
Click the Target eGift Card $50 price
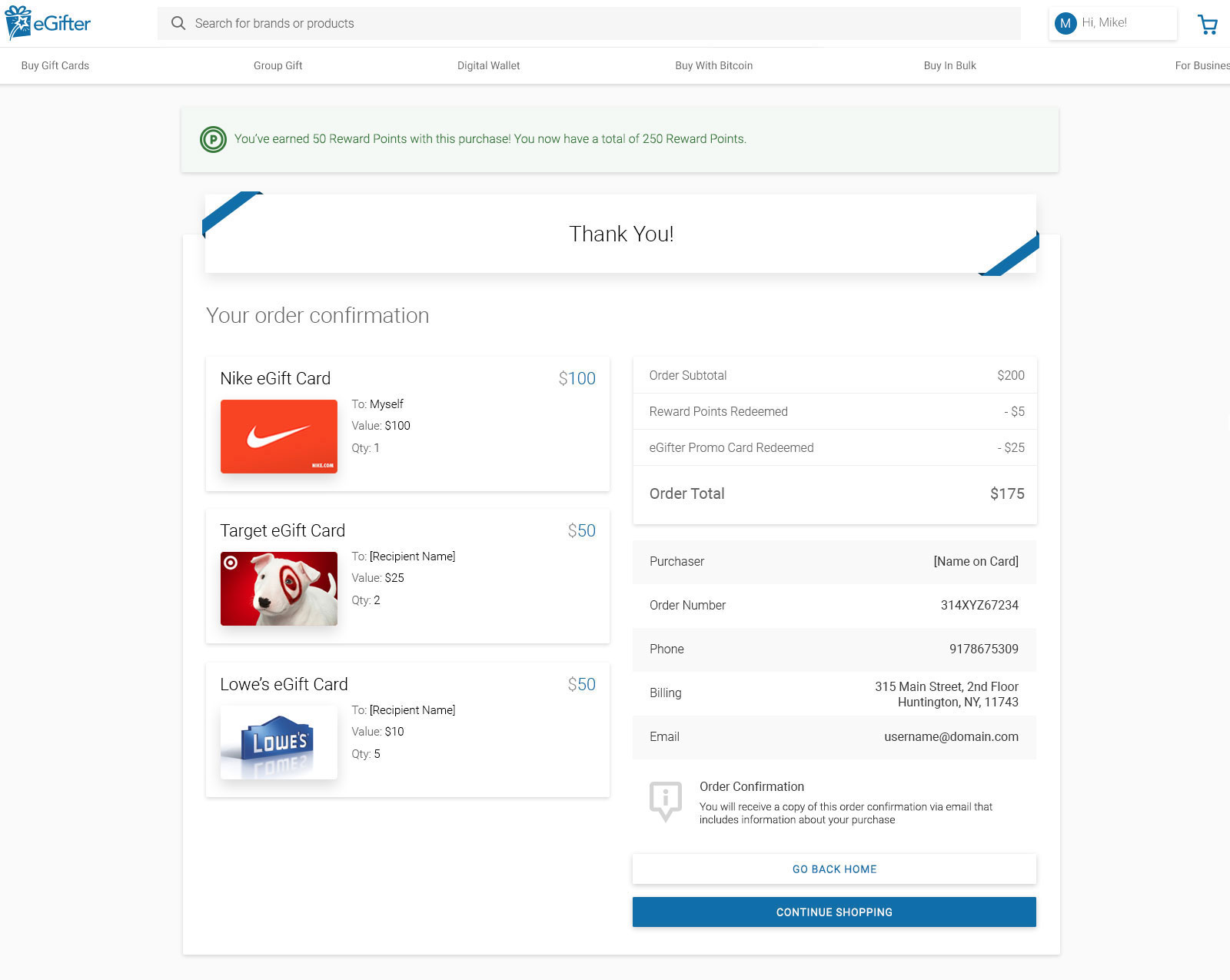582,530
